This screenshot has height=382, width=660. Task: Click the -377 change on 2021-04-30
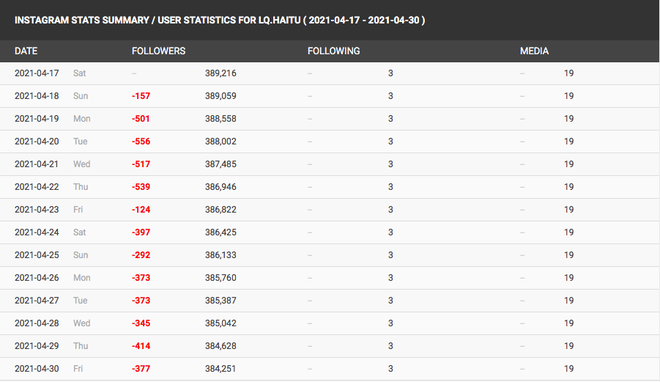point(141,369)
